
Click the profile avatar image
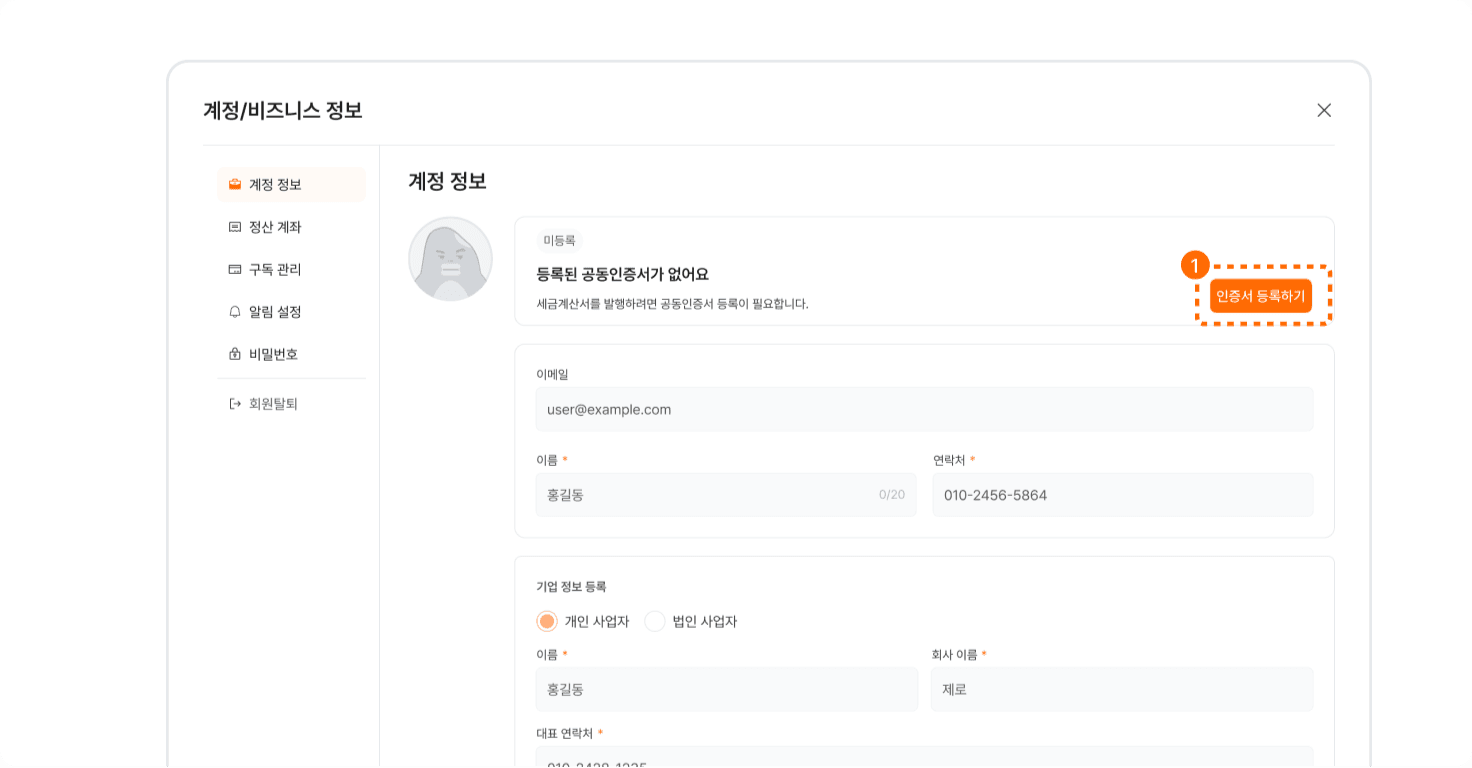pyautogui.click(x=450, y=259)
